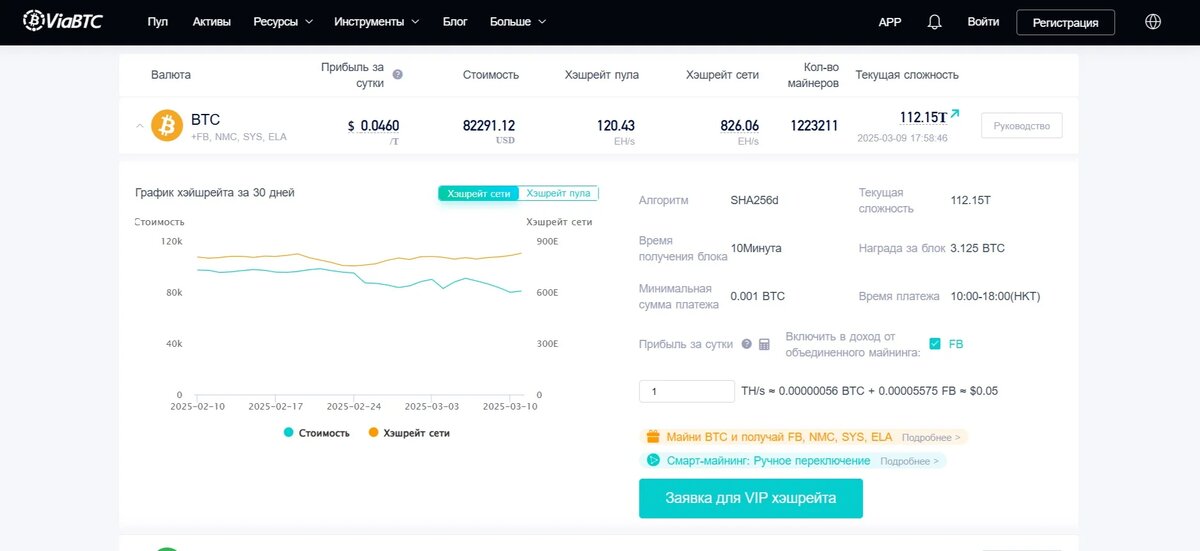Click the question mark next to Прибыль за сутки calculator
1200x551 pixels.
(746, 344)
